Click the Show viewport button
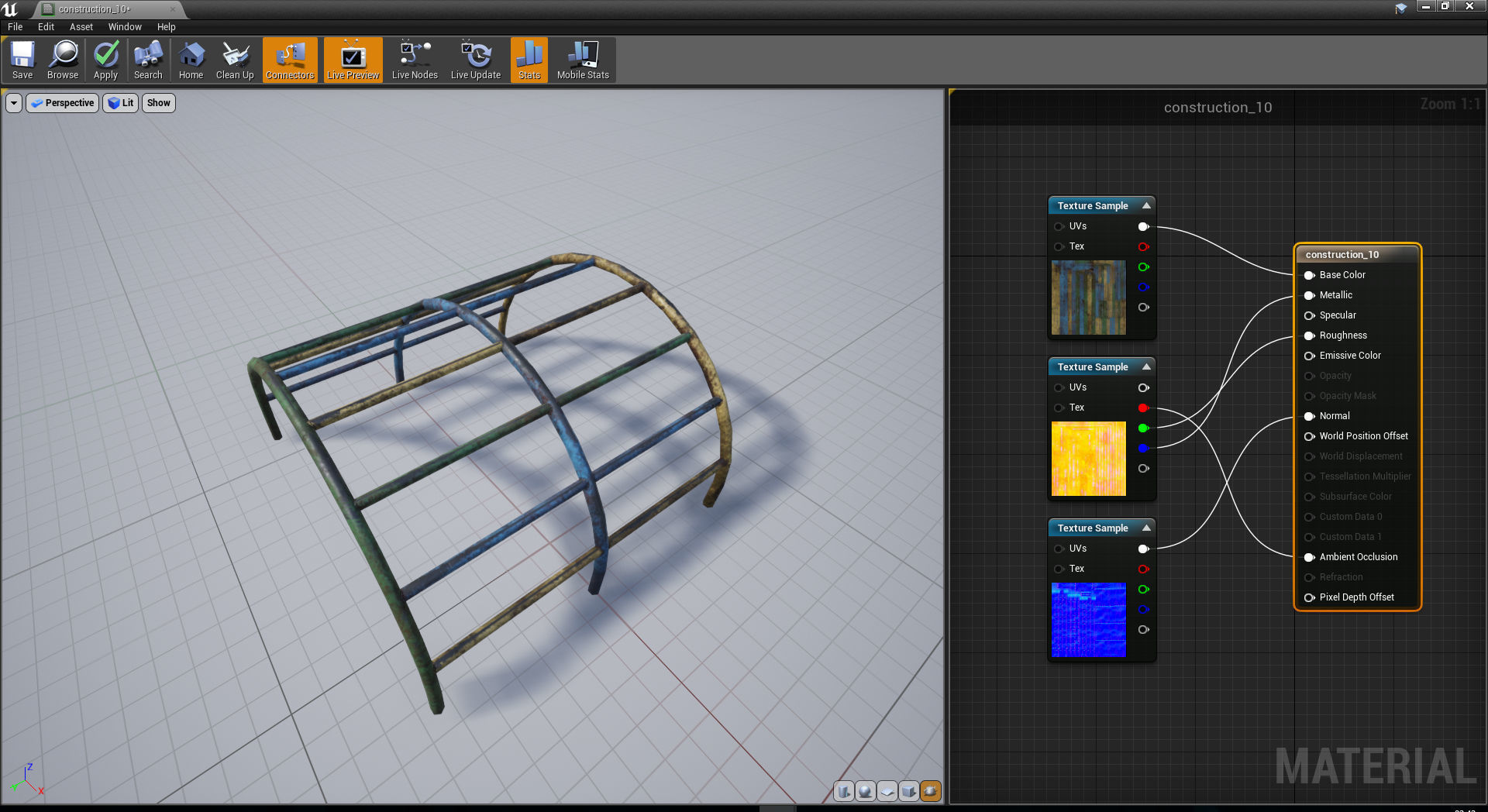This screenshot has width=1488, height=812. pyautogui.click(x=158, y=103)
